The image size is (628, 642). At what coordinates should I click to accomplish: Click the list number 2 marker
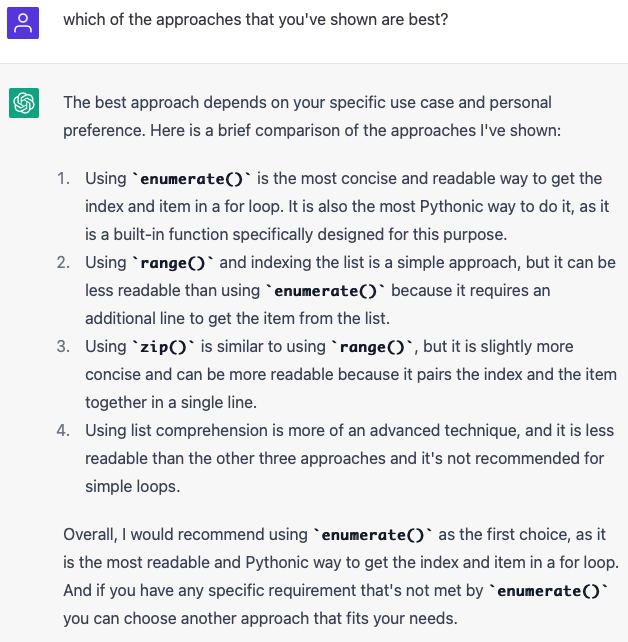pos(63,263)
